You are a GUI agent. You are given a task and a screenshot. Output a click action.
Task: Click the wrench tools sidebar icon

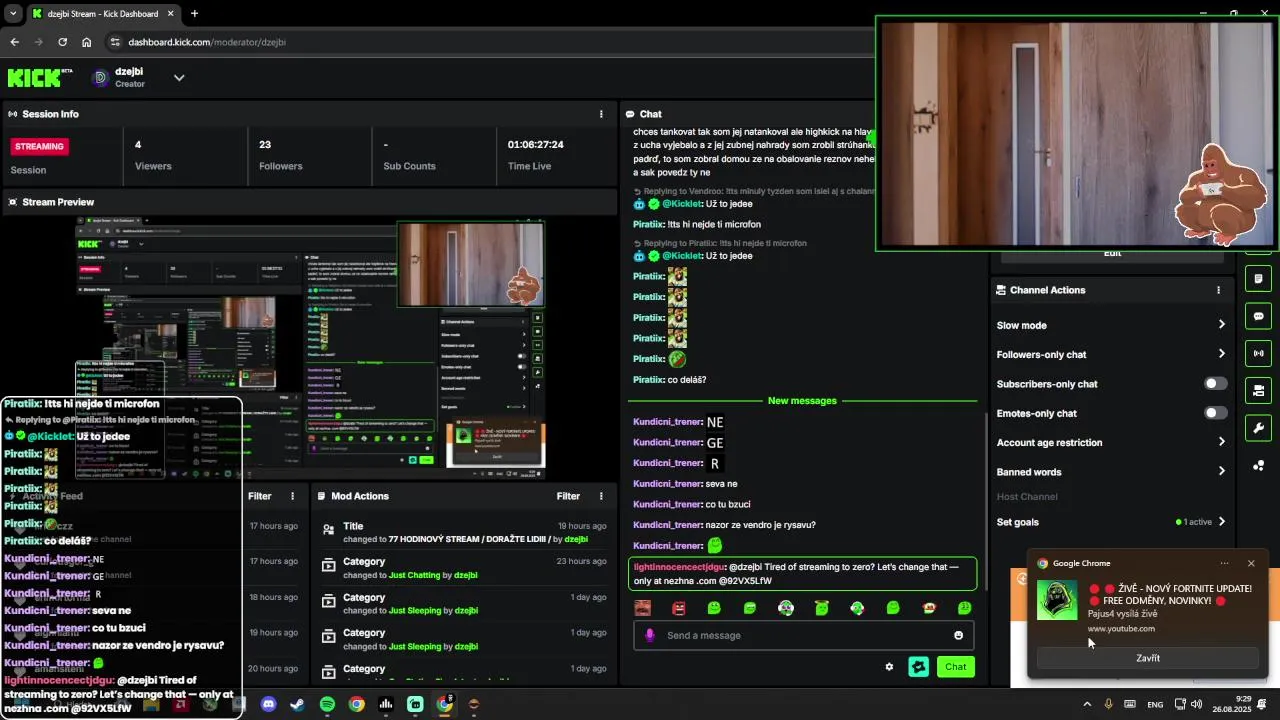click(x=1258, y=428)
